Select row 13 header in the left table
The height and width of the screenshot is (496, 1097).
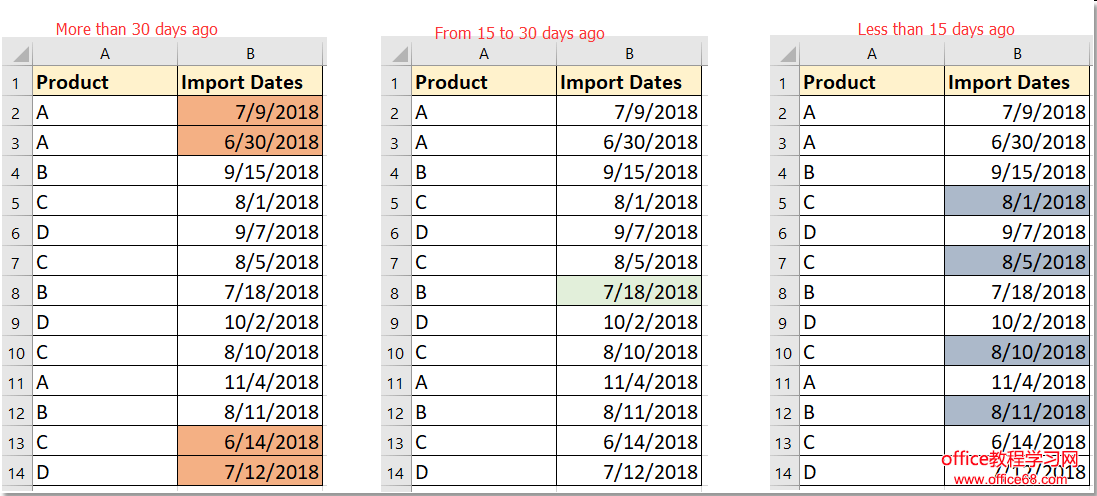click(17, 442)
